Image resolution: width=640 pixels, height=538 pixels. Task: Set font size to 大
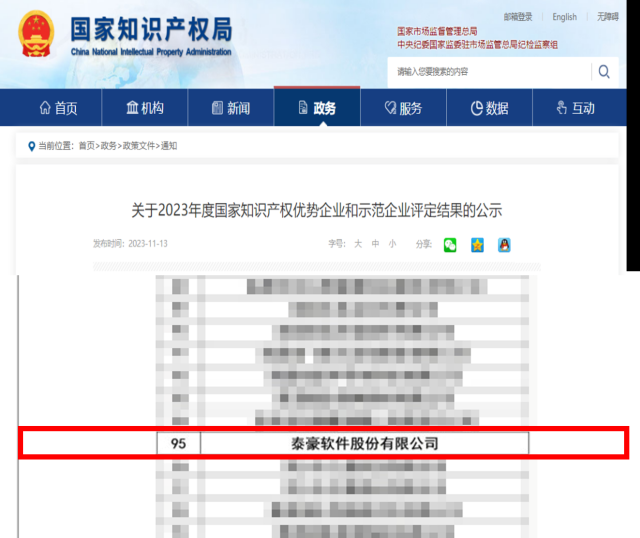point(357,244)
